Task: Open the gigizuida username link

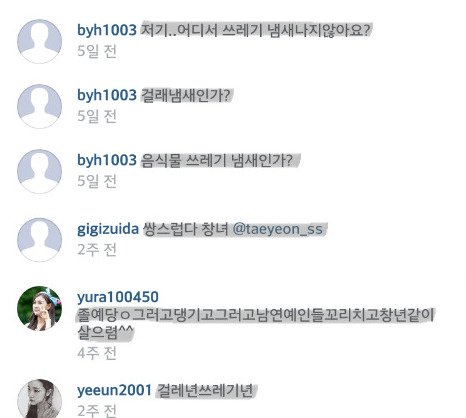Action: (108, 229)
